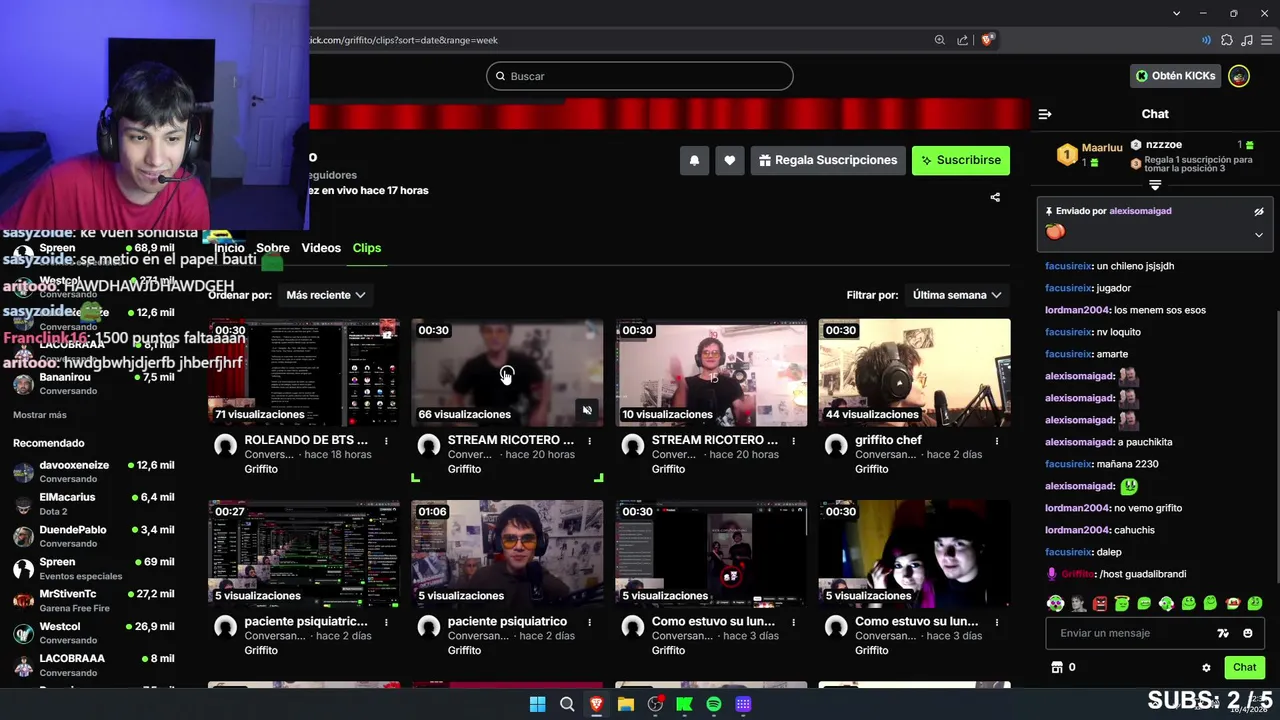The width and height of the screenshot is (1280, 720).
Task: Toggle the heart follow button
Action: pos(730,160)
